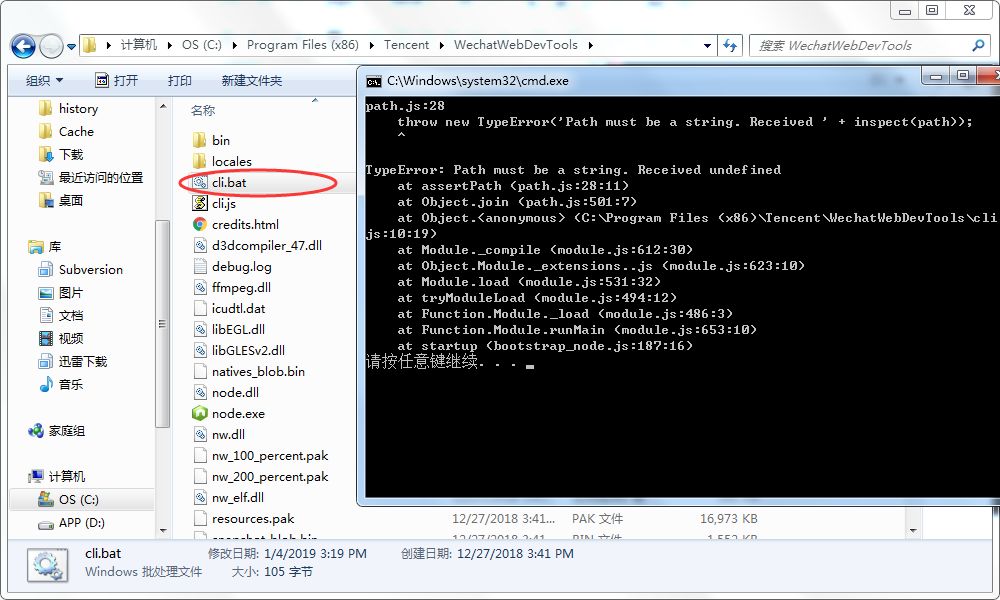Select nw_100_percent.pak file icon
1000x600 pixels.
(200, 455)
